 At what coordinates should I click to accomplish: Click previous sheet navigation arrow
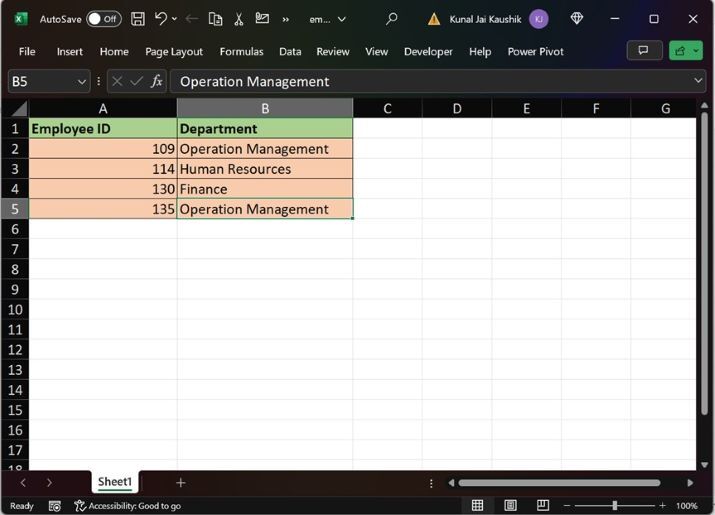23,482
